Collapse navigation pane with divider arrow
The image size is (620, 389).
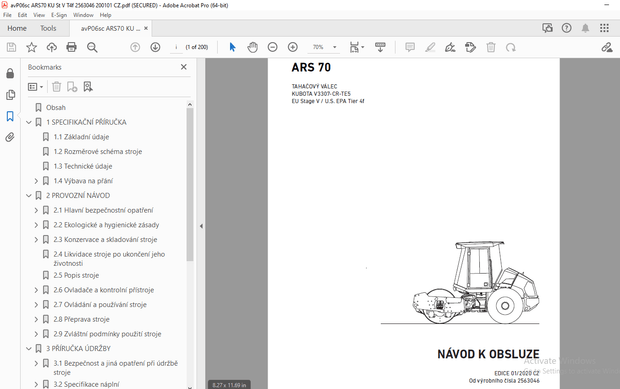click(201, 226)
